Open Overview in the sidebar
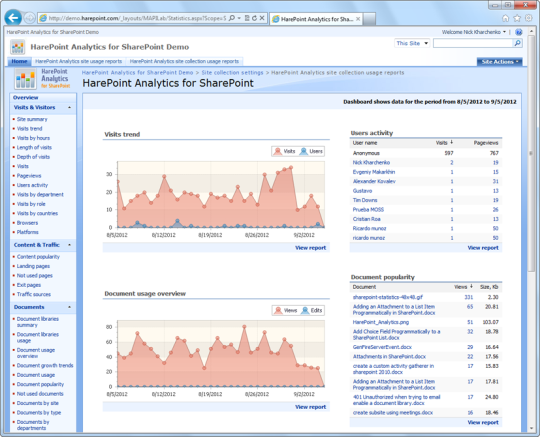Image resolution: width=540 pixels, height=437 pixels. point(25,97)
